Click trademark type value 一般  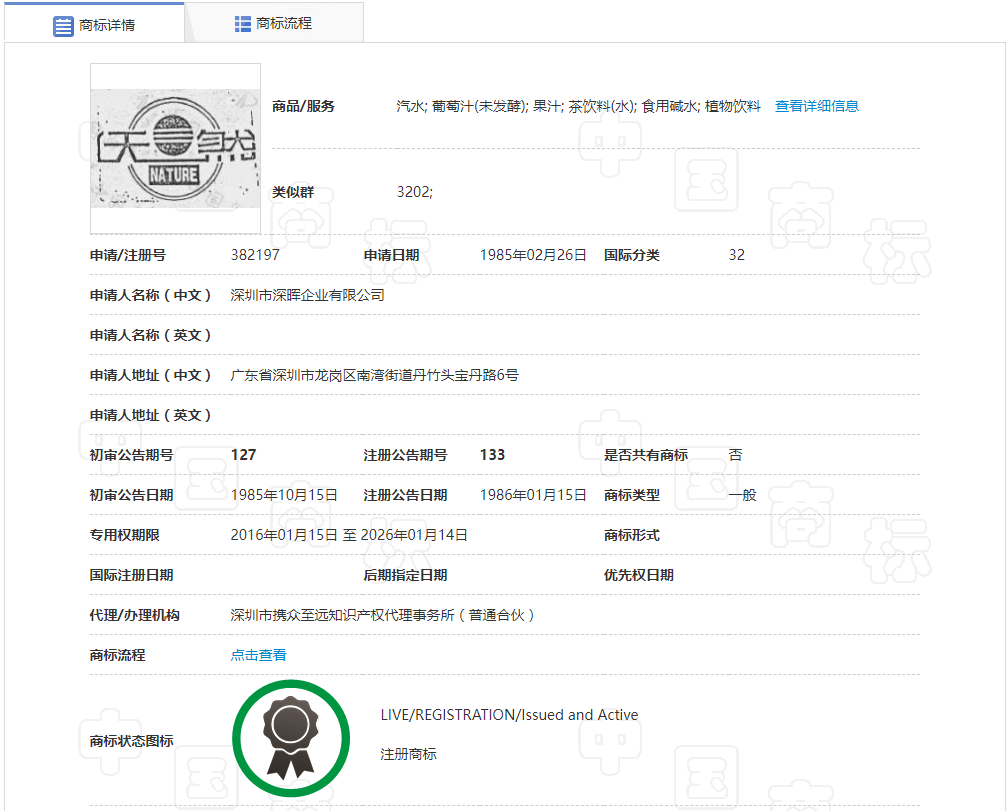[742, 495]
